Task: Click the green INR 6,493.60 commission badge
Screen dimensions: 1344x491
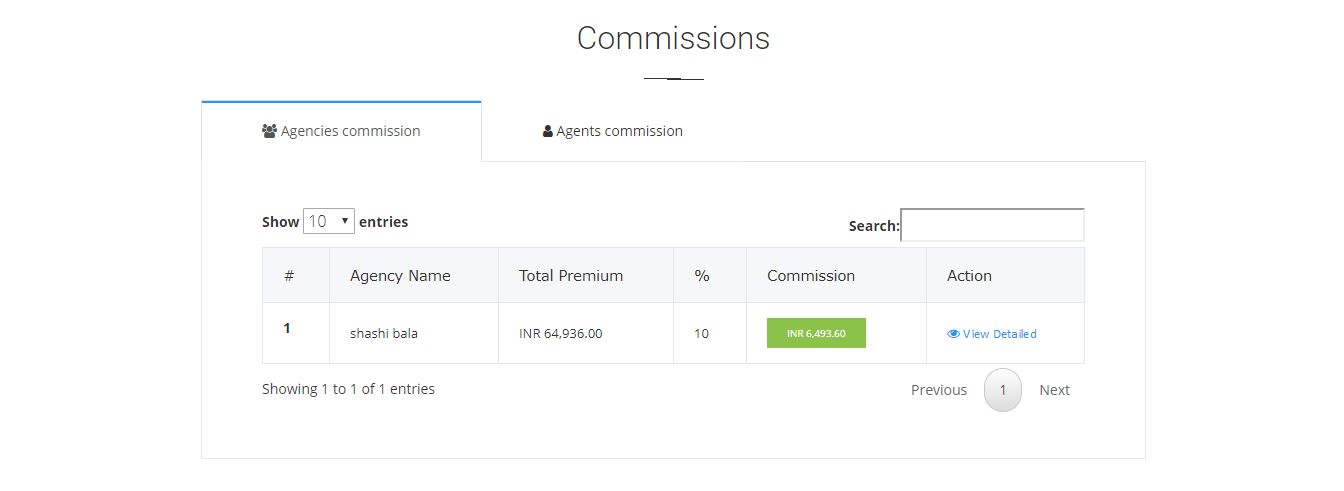Action: pos(816,333)
